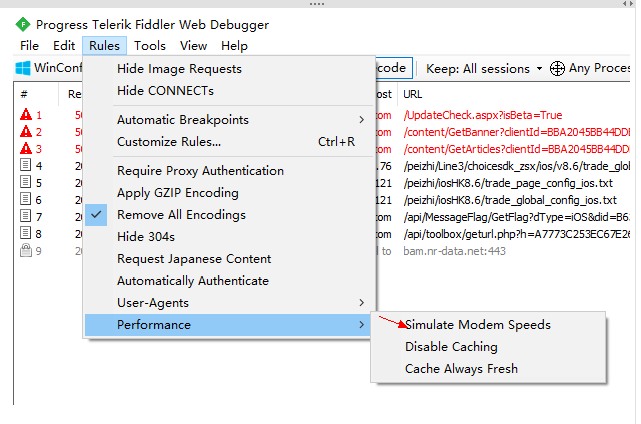Select Cache Always Fresh option

click(488, 369)
